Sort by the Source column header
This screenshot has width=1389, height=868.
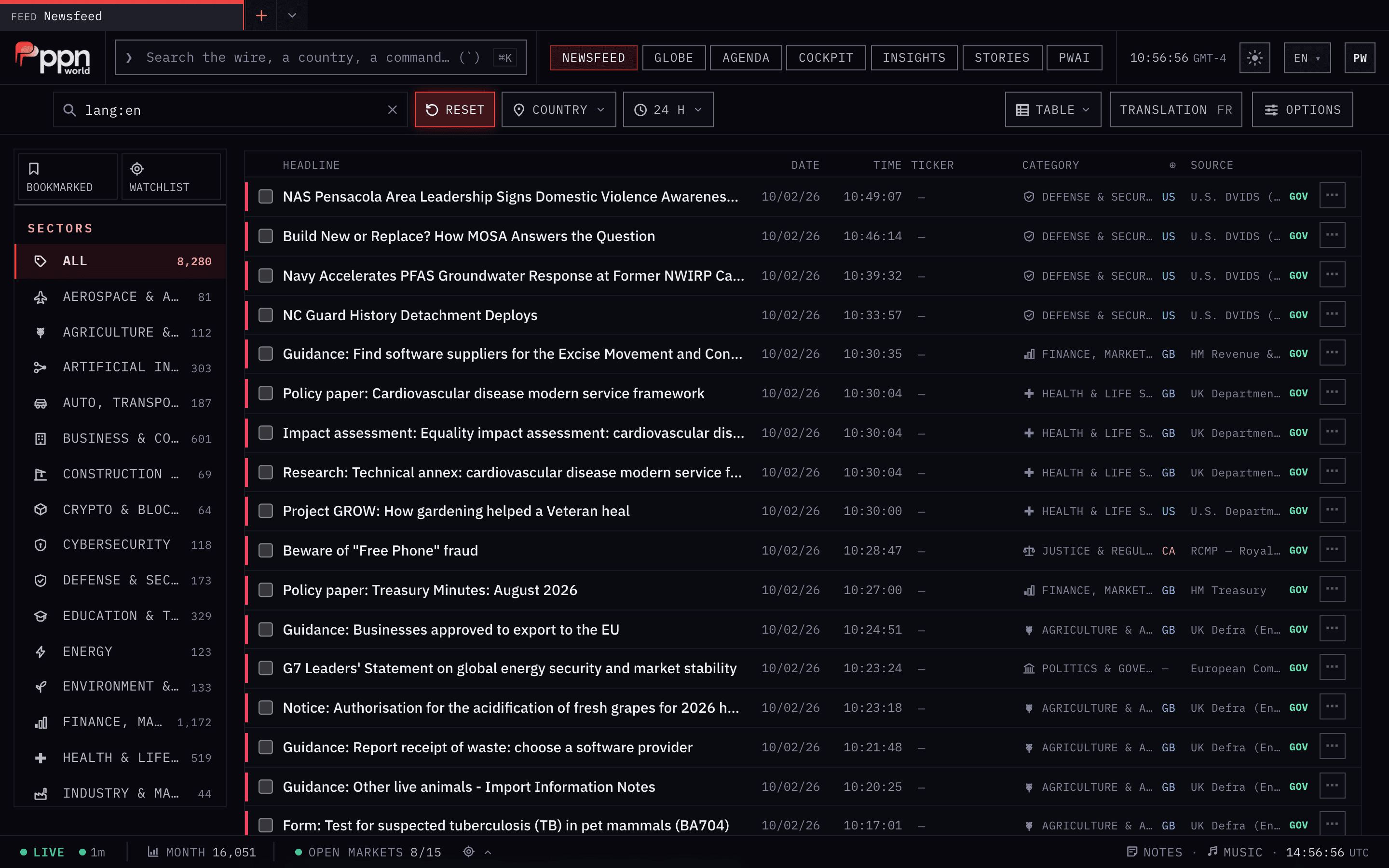tap(1212, 165)
